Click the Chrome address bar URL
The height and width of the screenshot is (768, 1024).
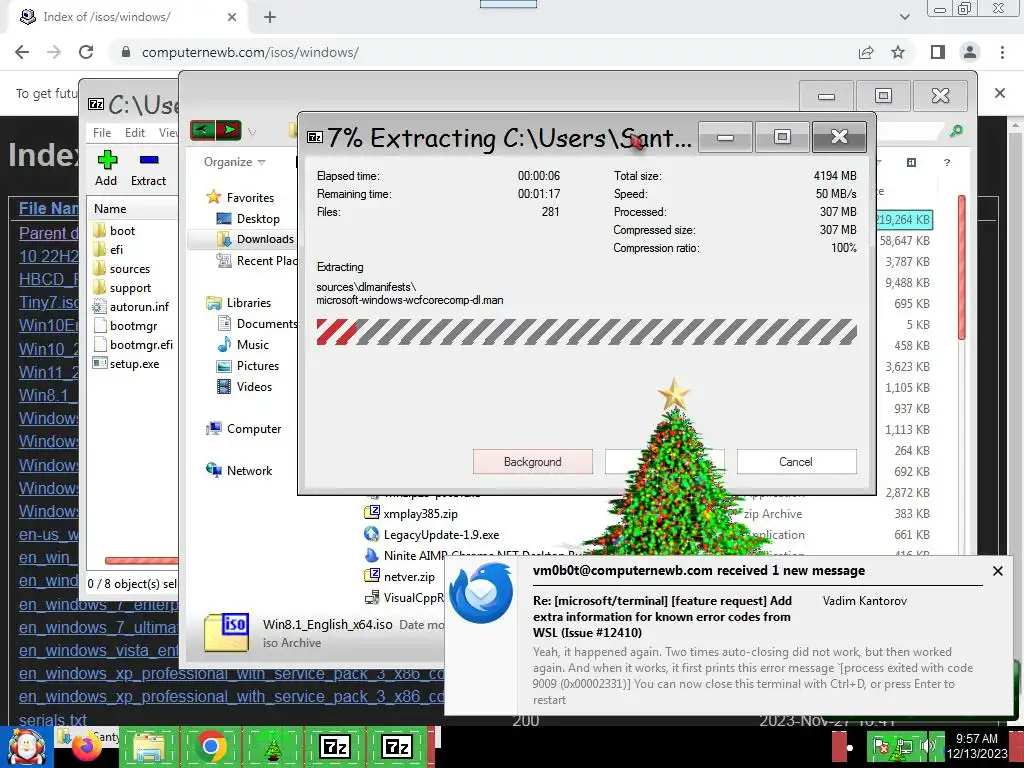click(x=250, y=52)
